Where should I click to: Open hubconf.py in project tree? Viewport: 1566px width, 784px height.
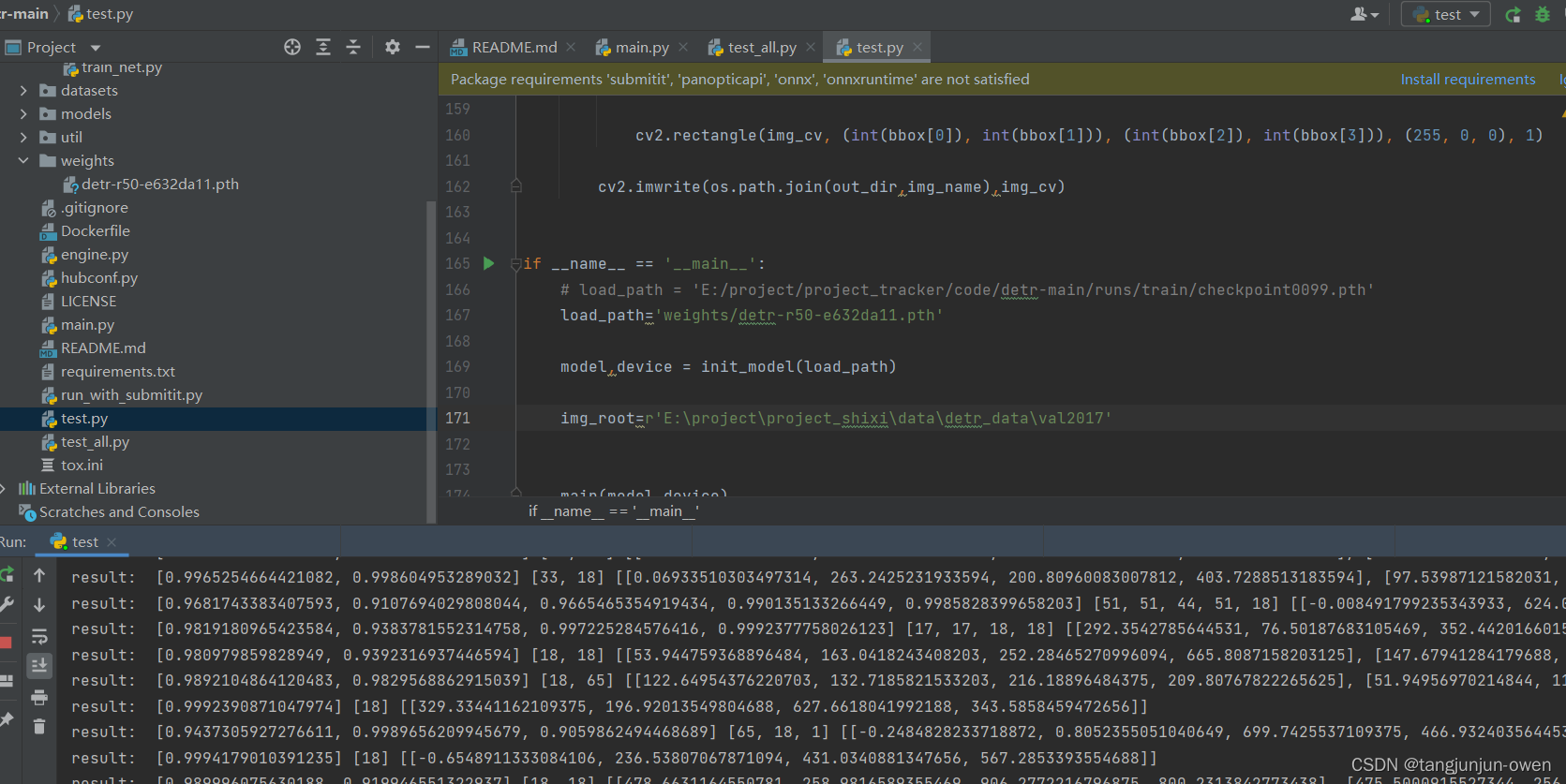tap(89, 278)
